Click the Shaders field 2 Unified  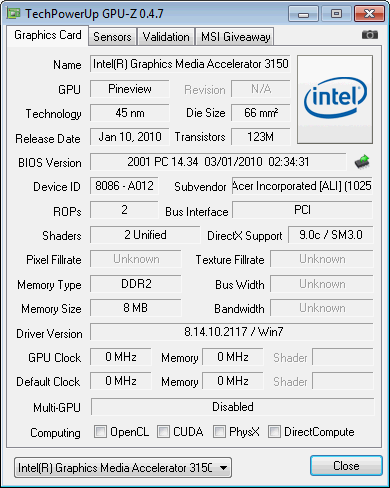pos(145,235)
